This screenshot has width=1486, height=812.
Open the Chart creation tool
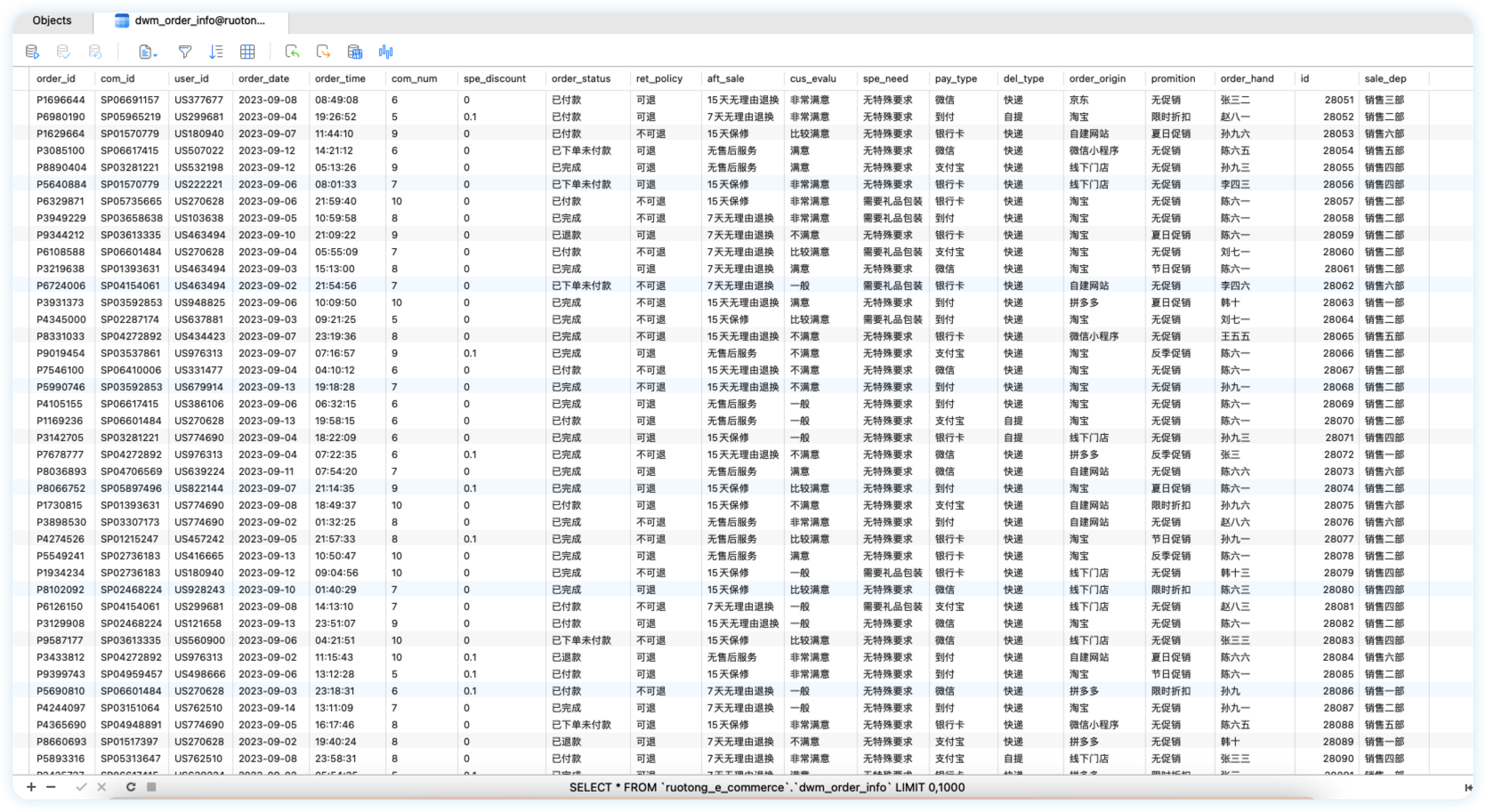(x=385, y=52)
